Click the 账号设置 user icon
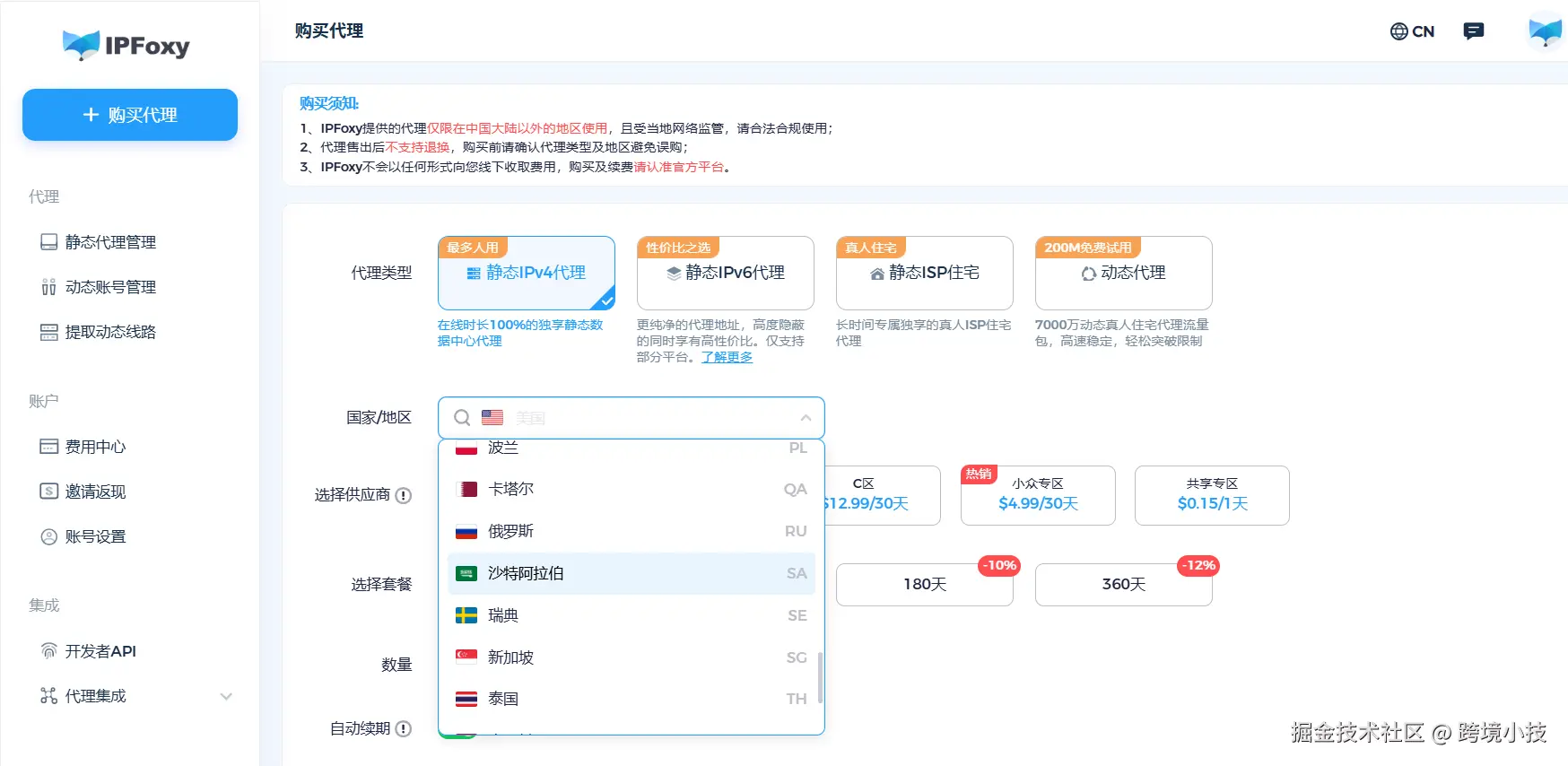 48,536
